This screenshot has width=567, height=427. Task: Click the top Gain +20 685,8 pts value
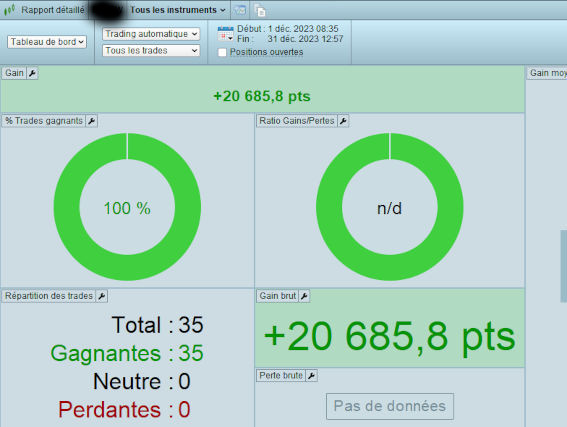[x=262, y=97]
